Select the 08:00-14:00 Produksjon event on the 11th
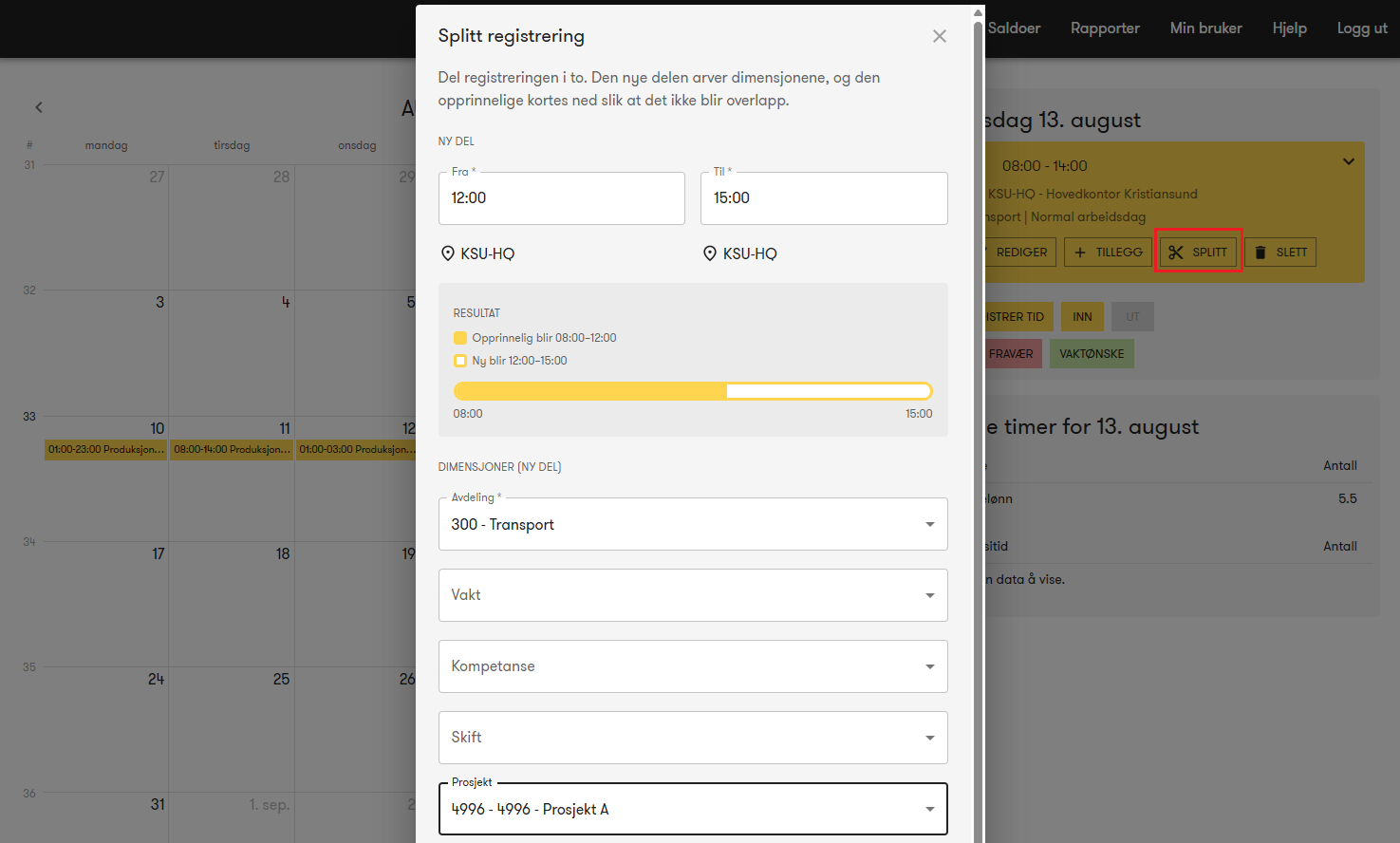 pyautogui.click(x=232, y=450)
